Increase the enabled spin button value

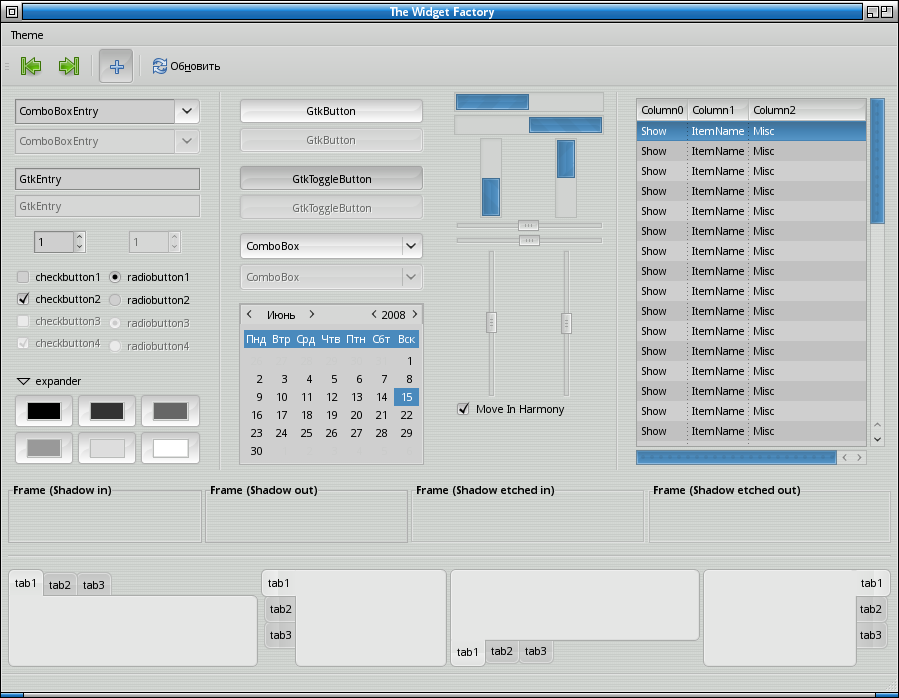(x=80, y=236)
